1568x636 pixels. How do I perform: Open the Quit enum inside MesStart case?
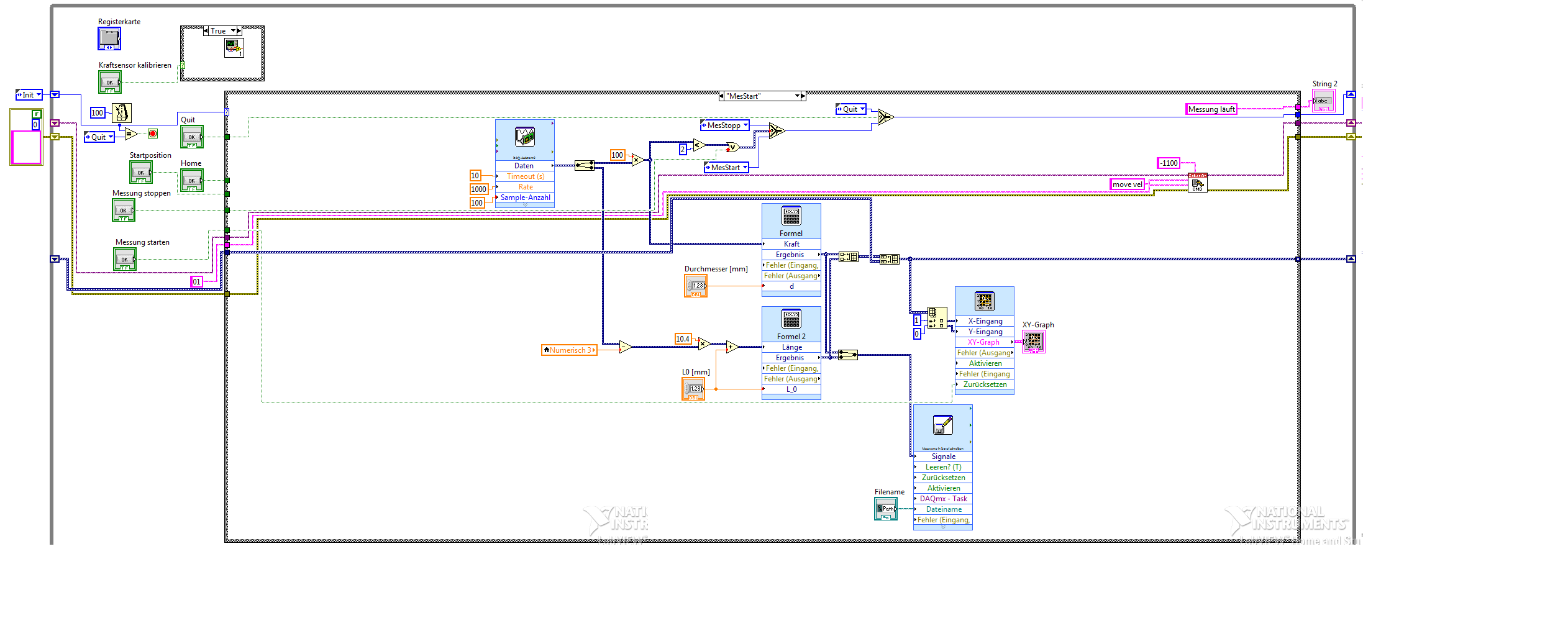pyautogui.click(x=862, y=109)
